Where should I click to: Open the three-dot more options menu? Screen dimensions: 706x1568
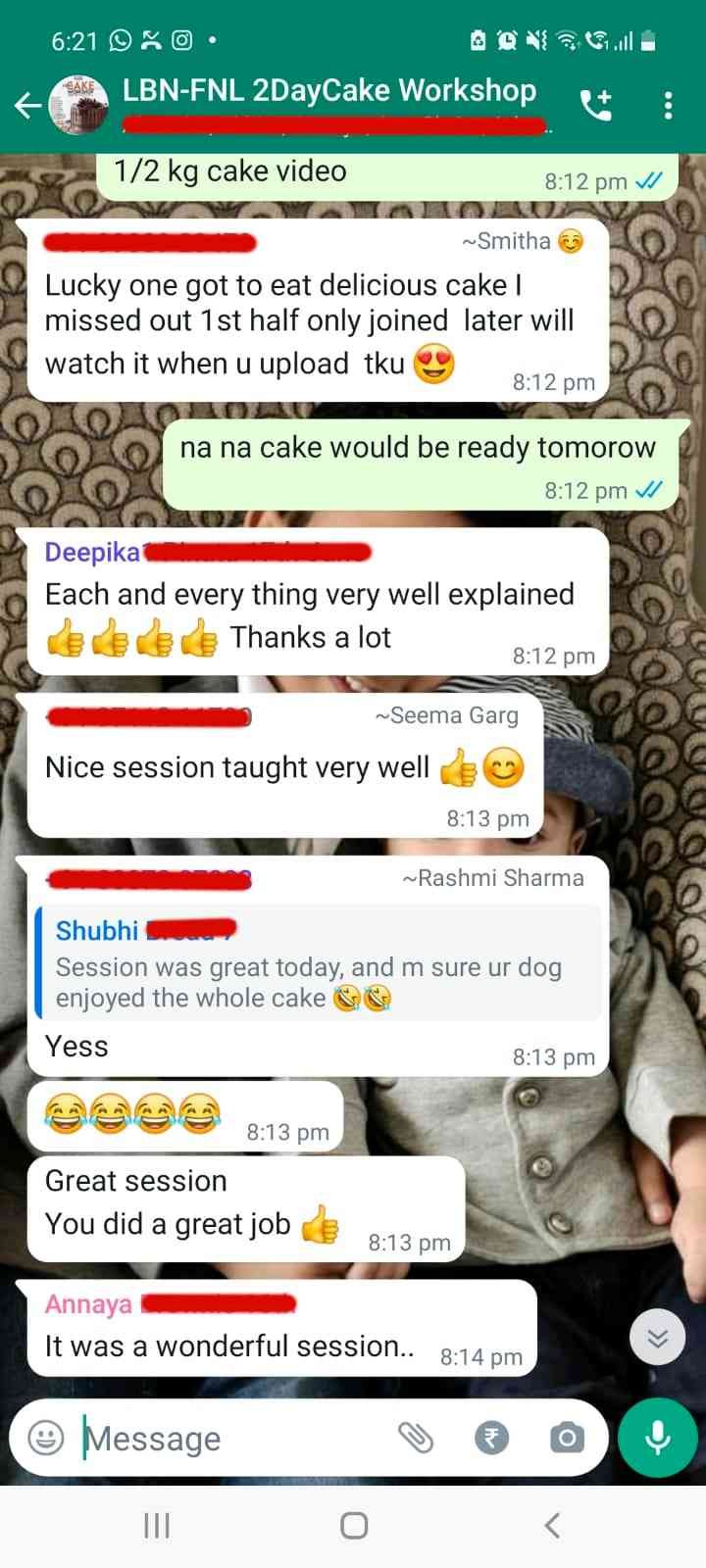tap(668, 105)
